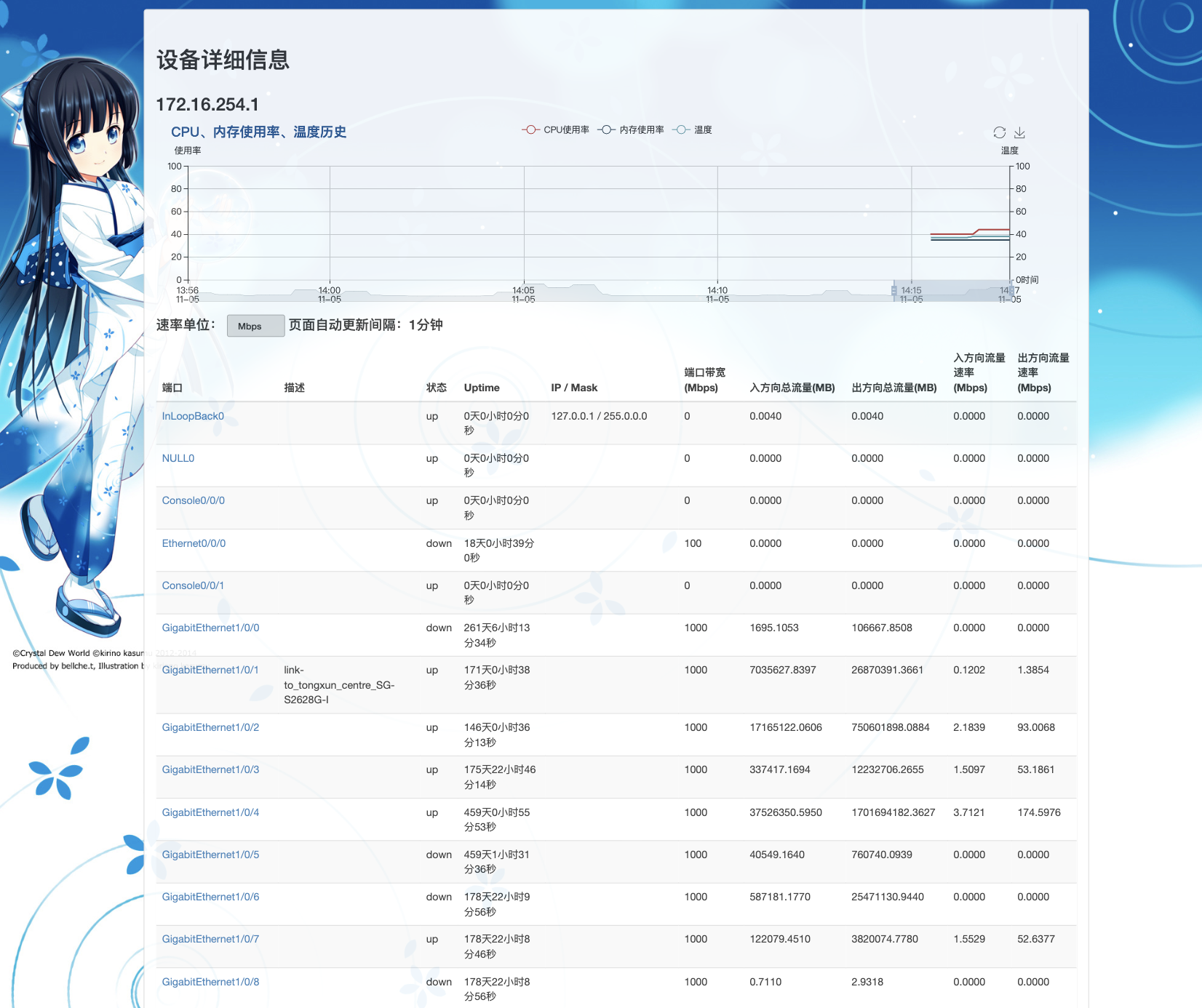Click the 入方向流量速率(Mbps) column header
Image resolution: width=1202 pixels, height=1008 pixels.
coord(979,372)
